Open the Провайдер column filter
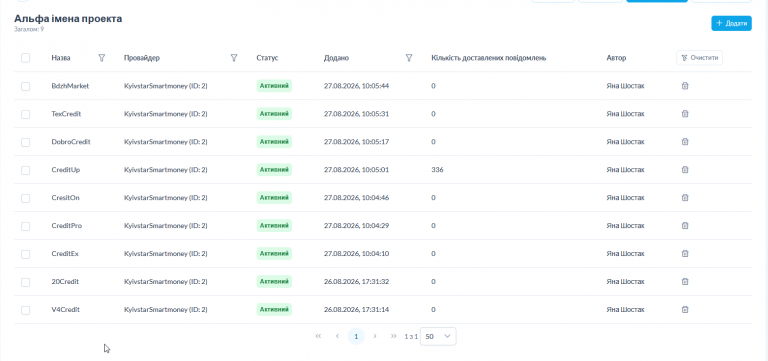The image size is (768, 361). (234, 58)
